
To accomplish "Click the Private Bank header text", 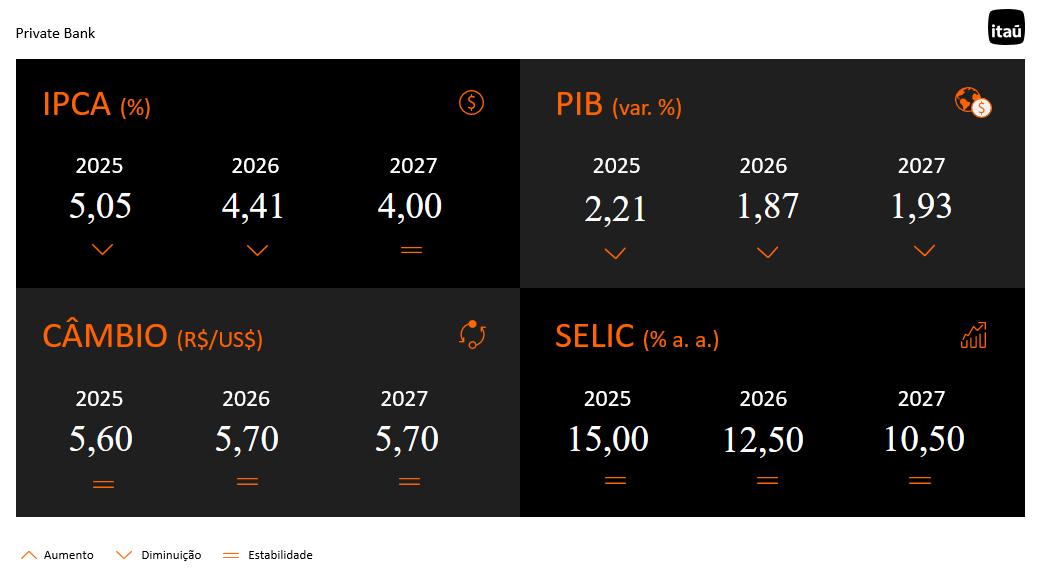I will 55,33.
